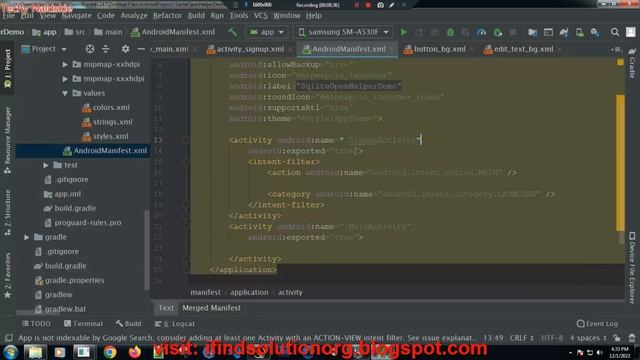The image size is (640, 360).
Task: Click the Make Project hammer icon
Action: click(233, 32)
